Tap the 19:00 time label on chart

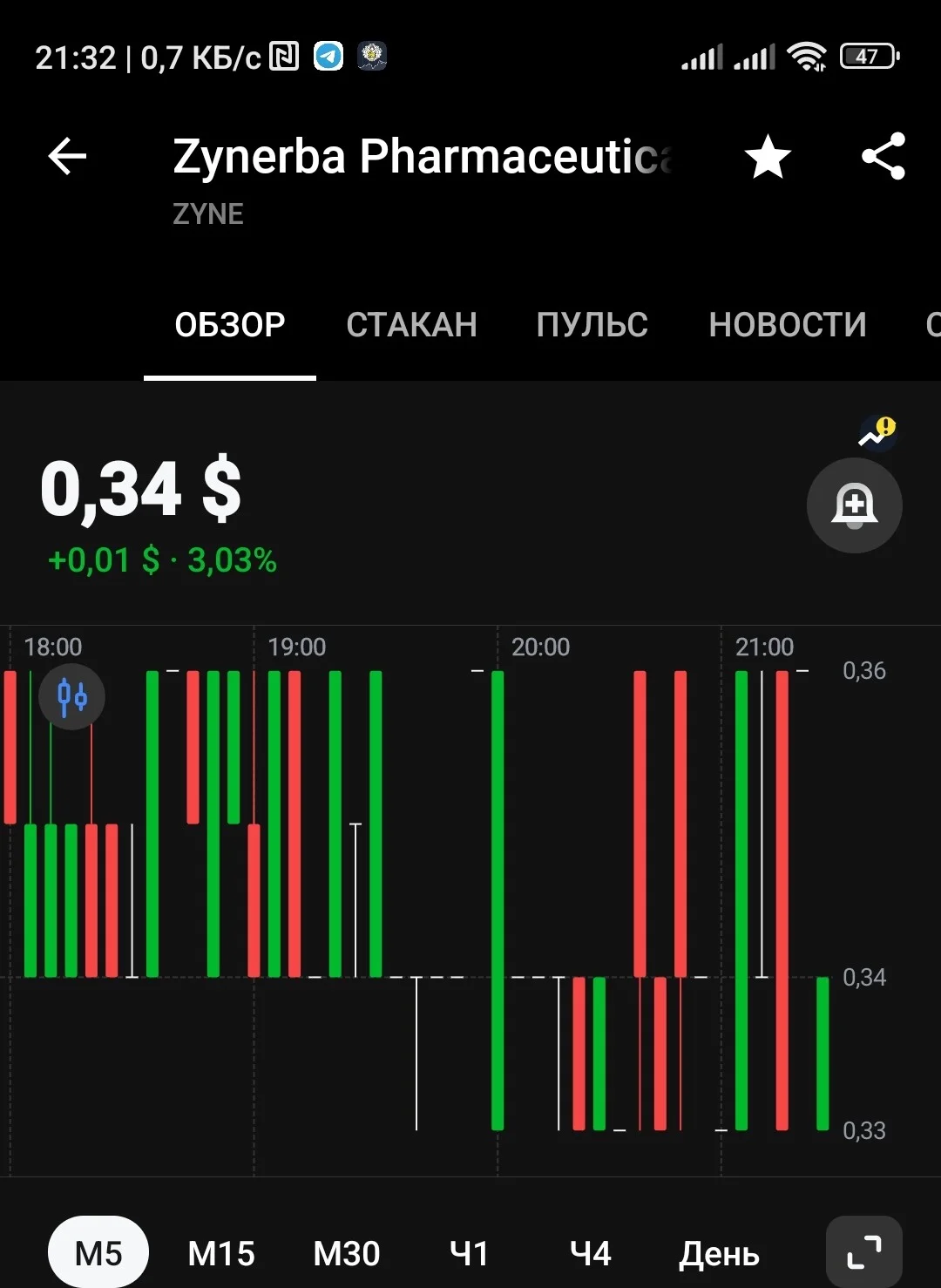point(297,647)
